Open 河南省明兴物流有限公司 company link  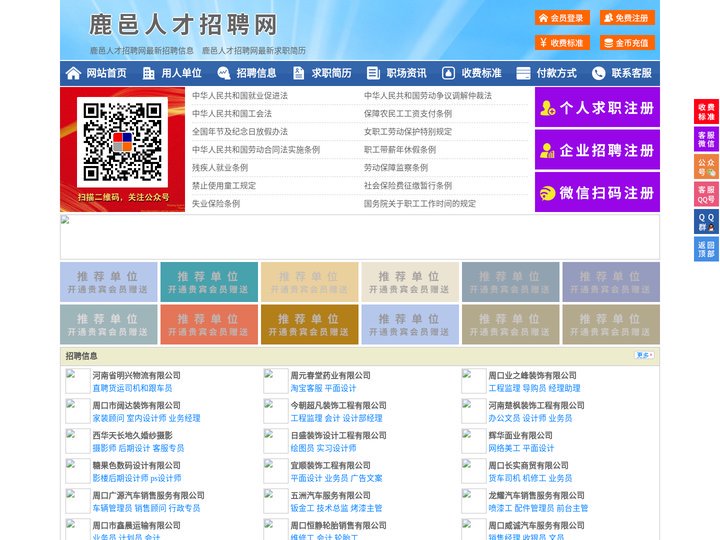[136, 375]
